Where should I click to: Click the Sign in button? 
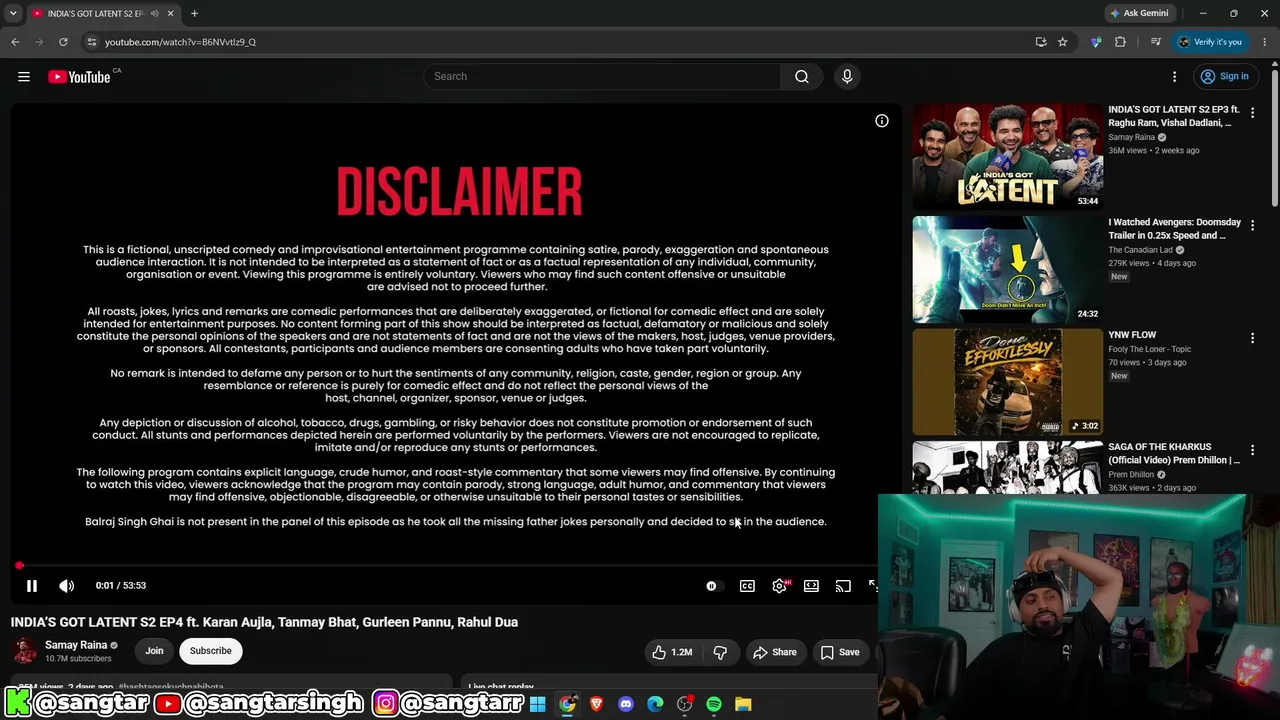(1225, 77)
